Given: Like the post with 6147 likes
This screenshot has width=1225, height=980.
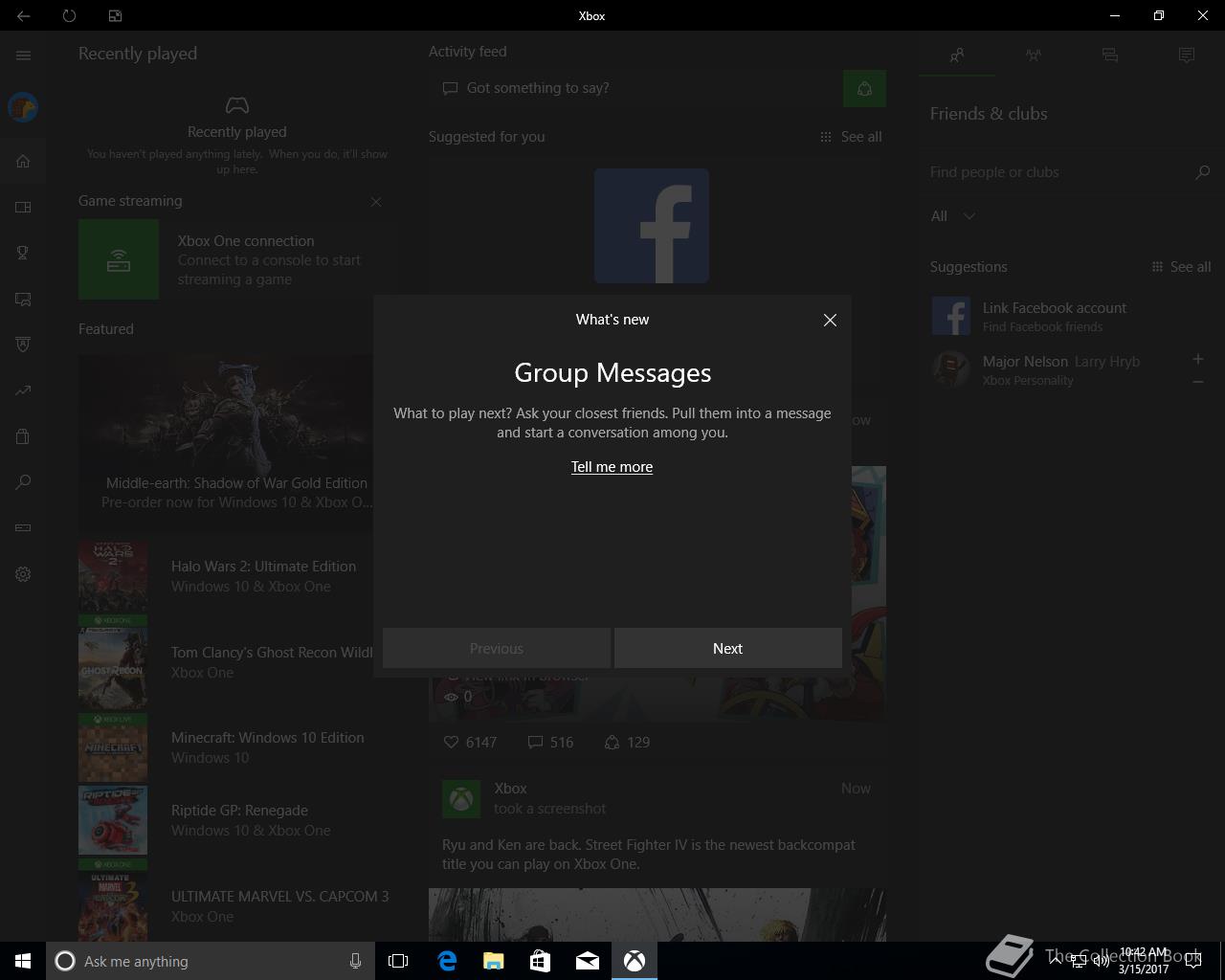Looking at the screenshot, I should [x=470, y=742].
